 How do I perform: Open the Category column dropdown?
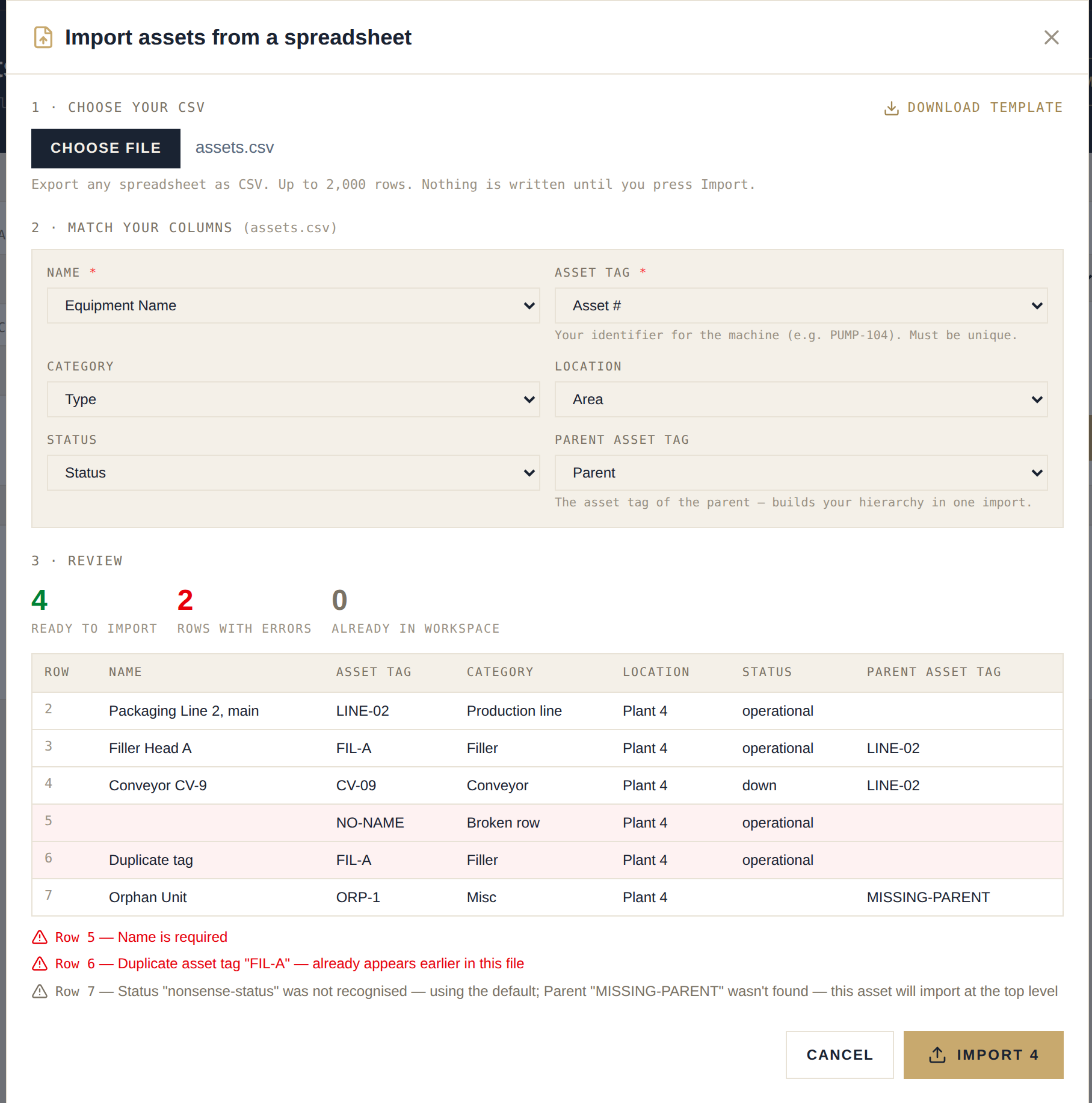coord(294,399)
